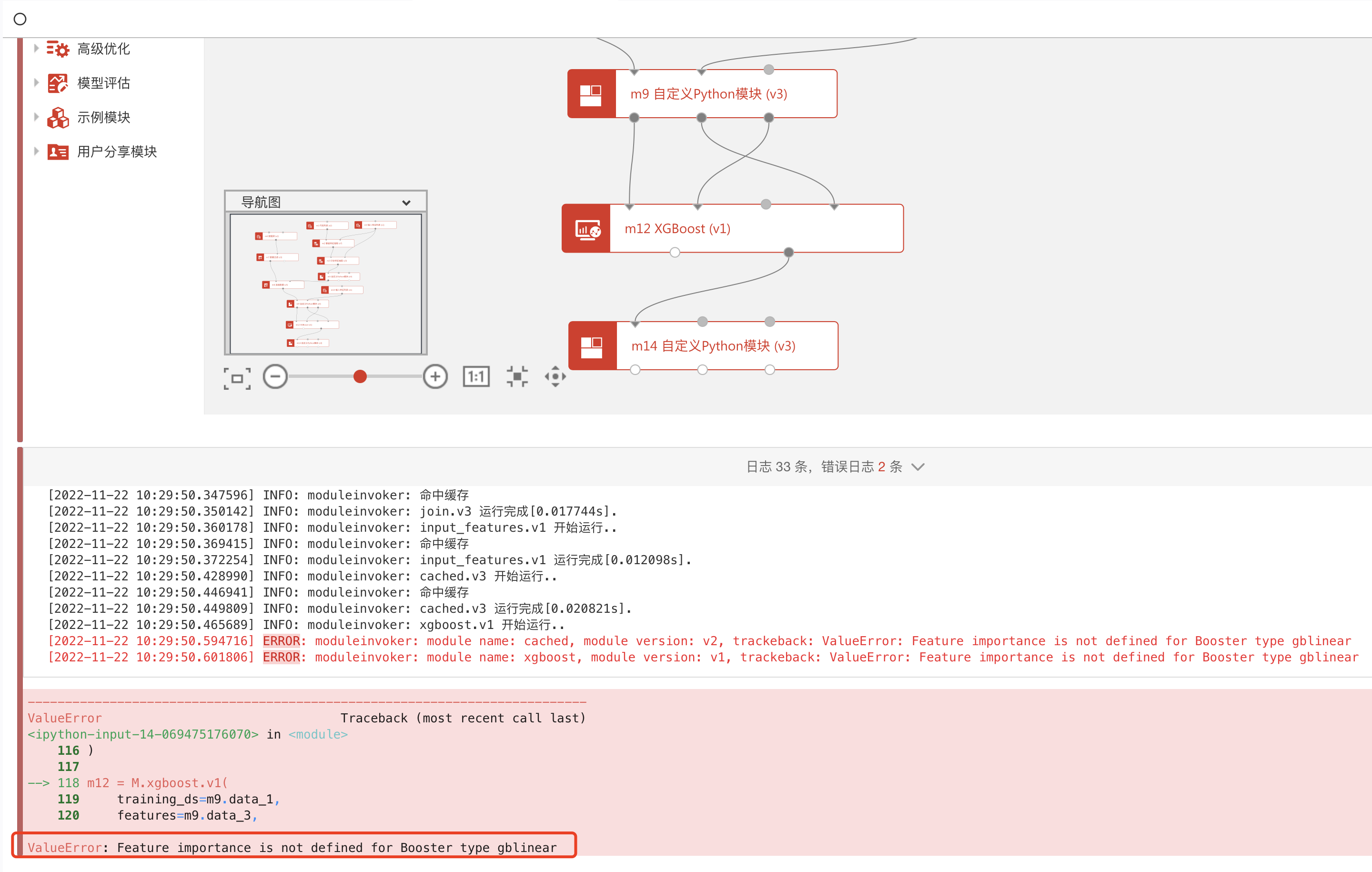This screenshot has height=872, width=1372.
Task: Collapse the 导航图 panel chevron
Action: tap(406, 203)
